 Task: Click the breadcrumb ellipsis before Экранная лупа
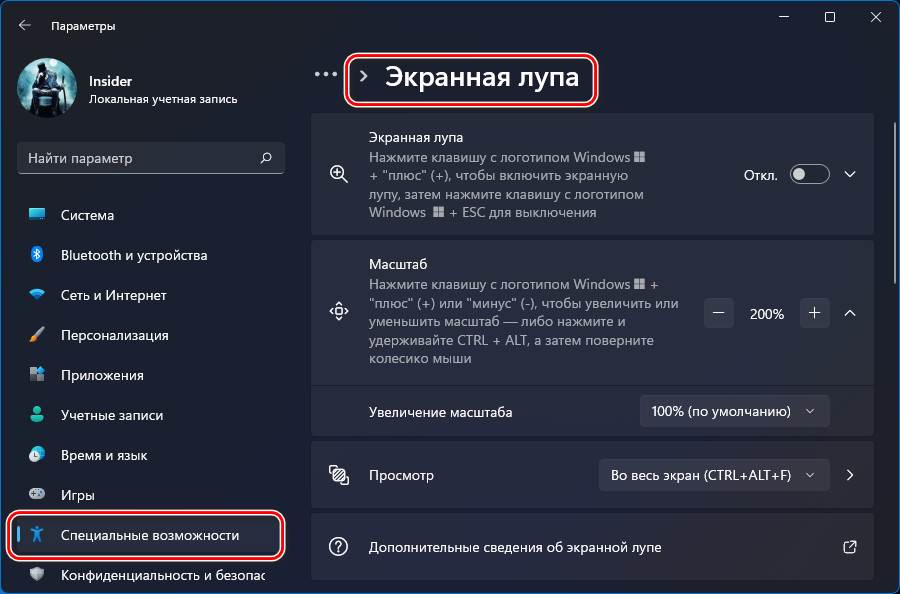[x=325, y=74]
